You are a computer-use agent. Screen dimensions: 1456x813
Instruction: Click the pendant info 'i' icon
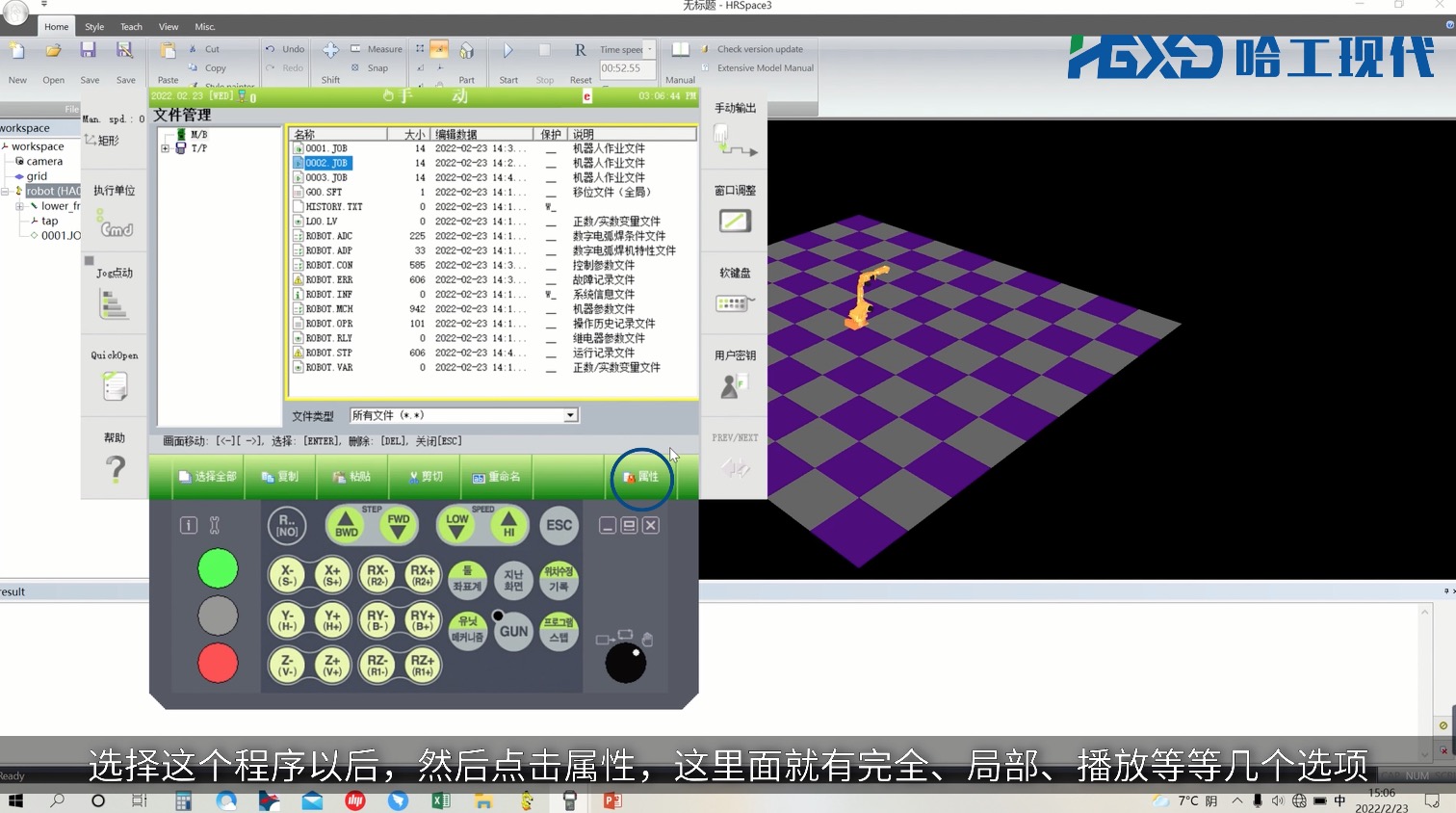pyautogui.click(x=189, y=525)
